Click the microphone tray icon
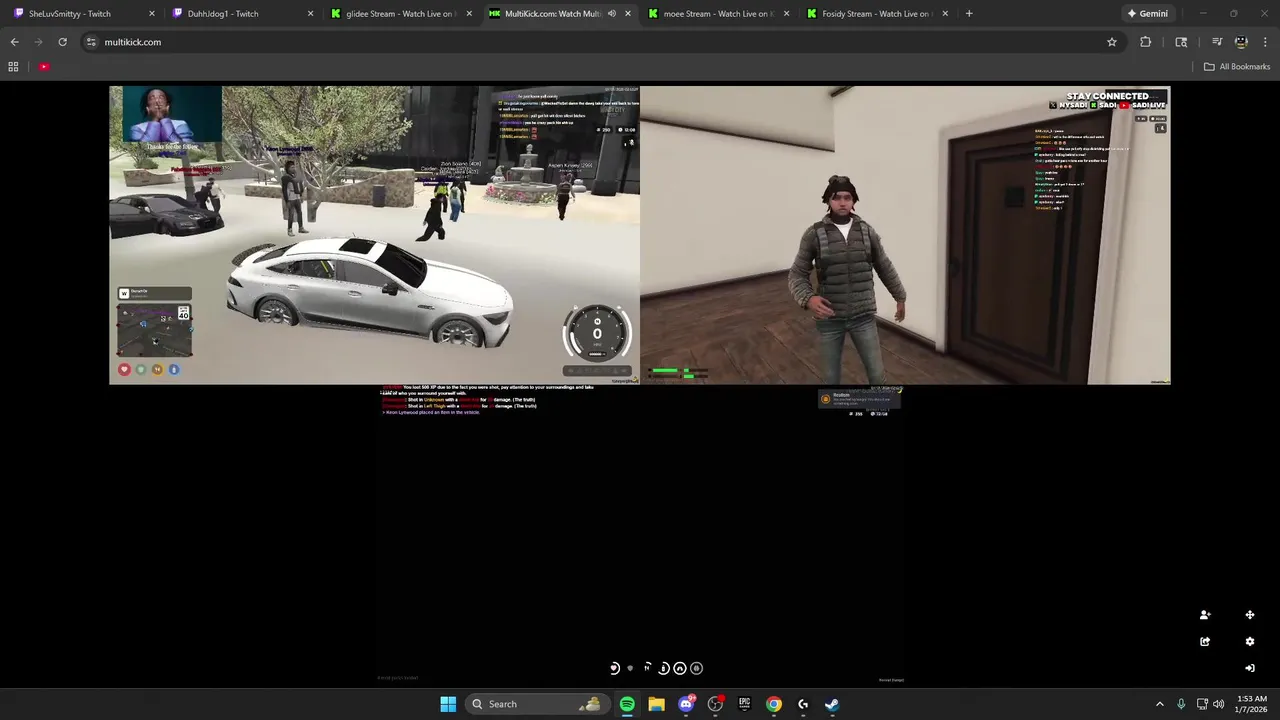Image resolution: width=1280 pixels, height=720 pixels. point(1181,704)
